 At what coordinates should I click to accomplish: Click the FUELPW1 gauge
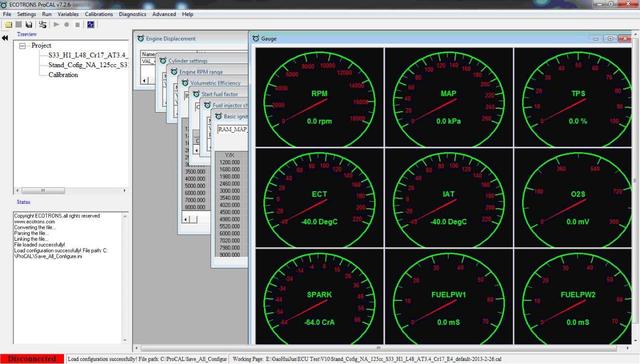click(x=449, y=297)
